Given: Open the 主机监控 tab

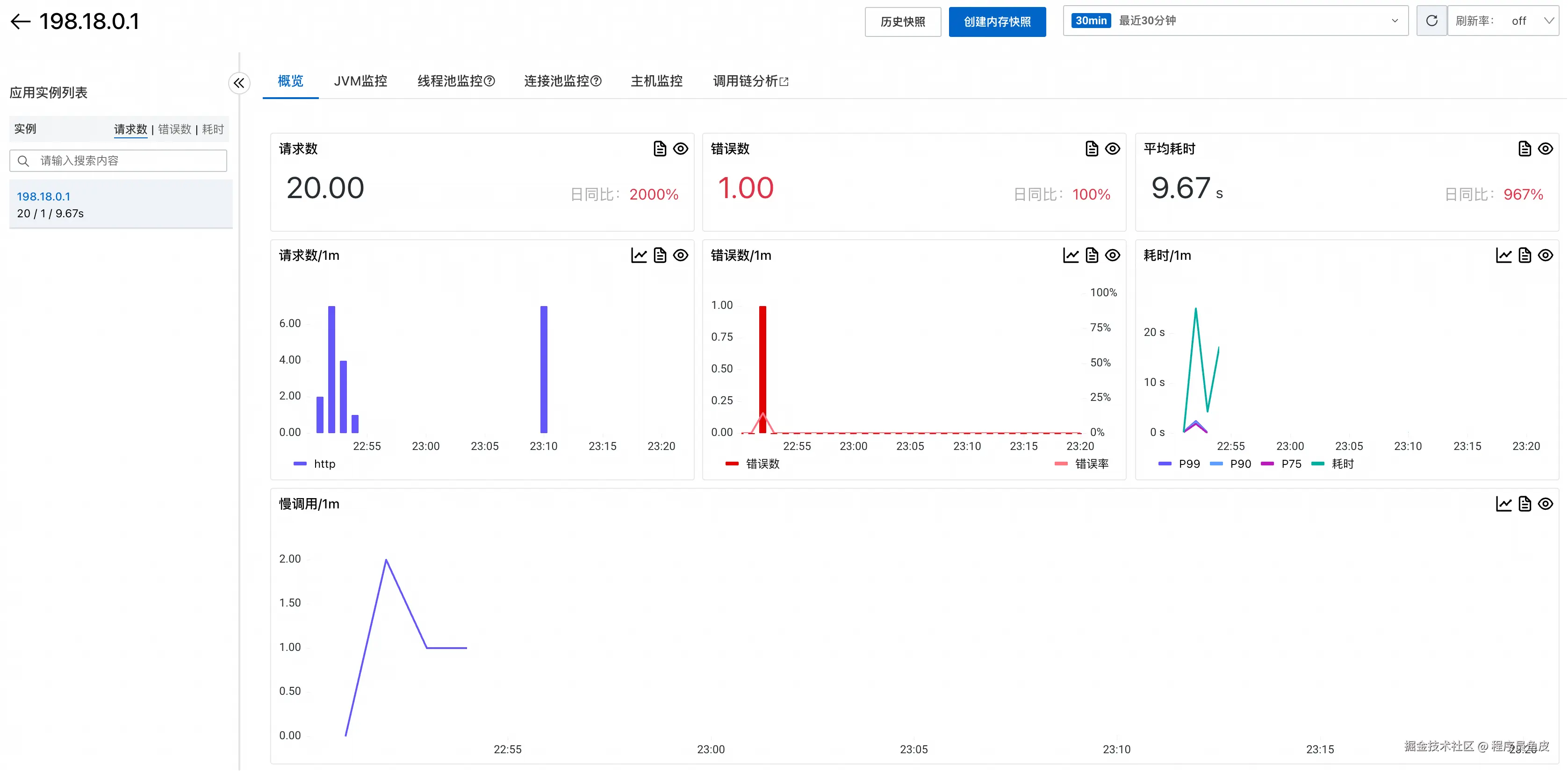Looking at the screenshot, I should coord(656,81).
